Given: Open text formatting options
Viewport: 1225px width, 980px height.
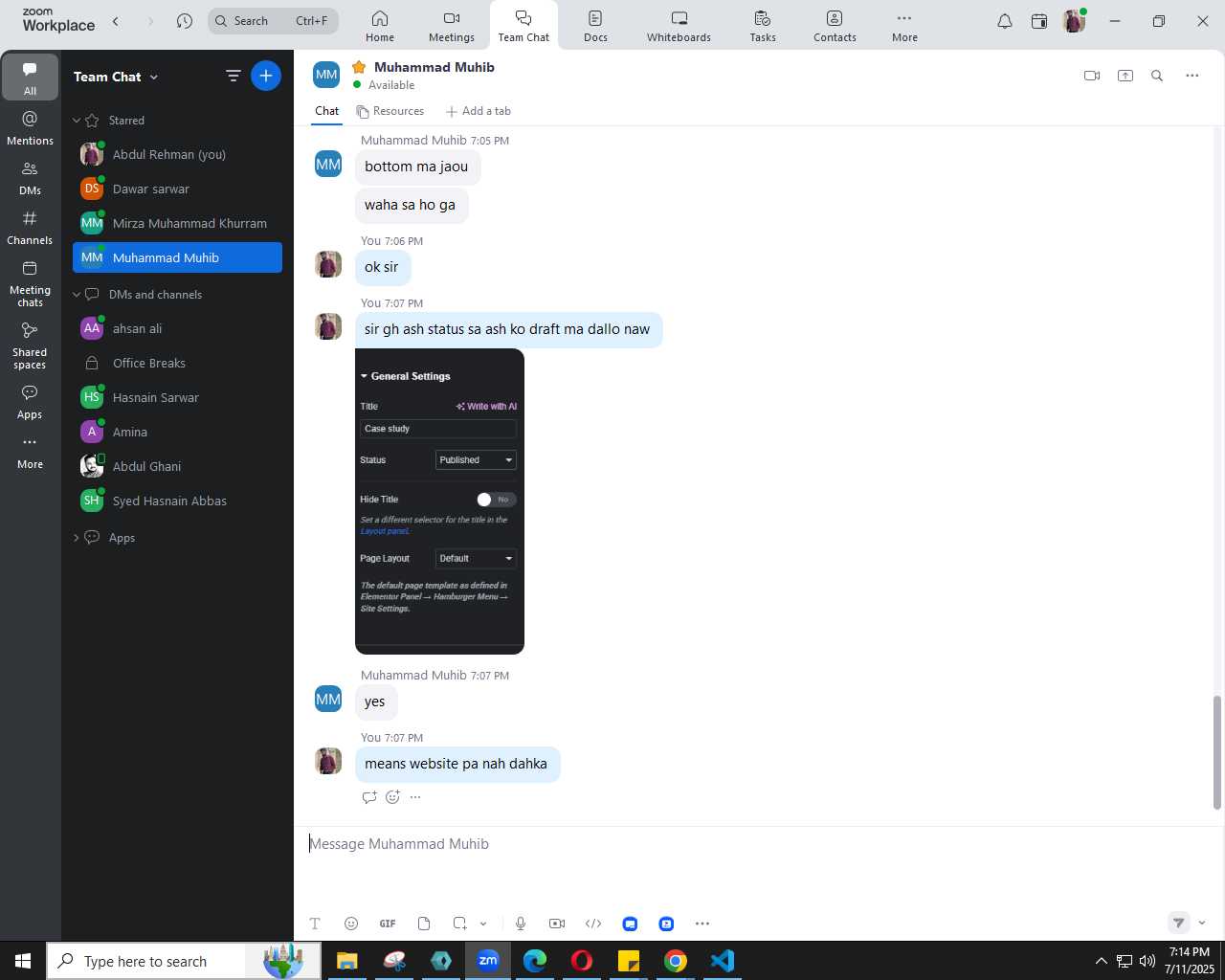Looking at the screenshot, I should pyautogui.click(x=315, y=924).
